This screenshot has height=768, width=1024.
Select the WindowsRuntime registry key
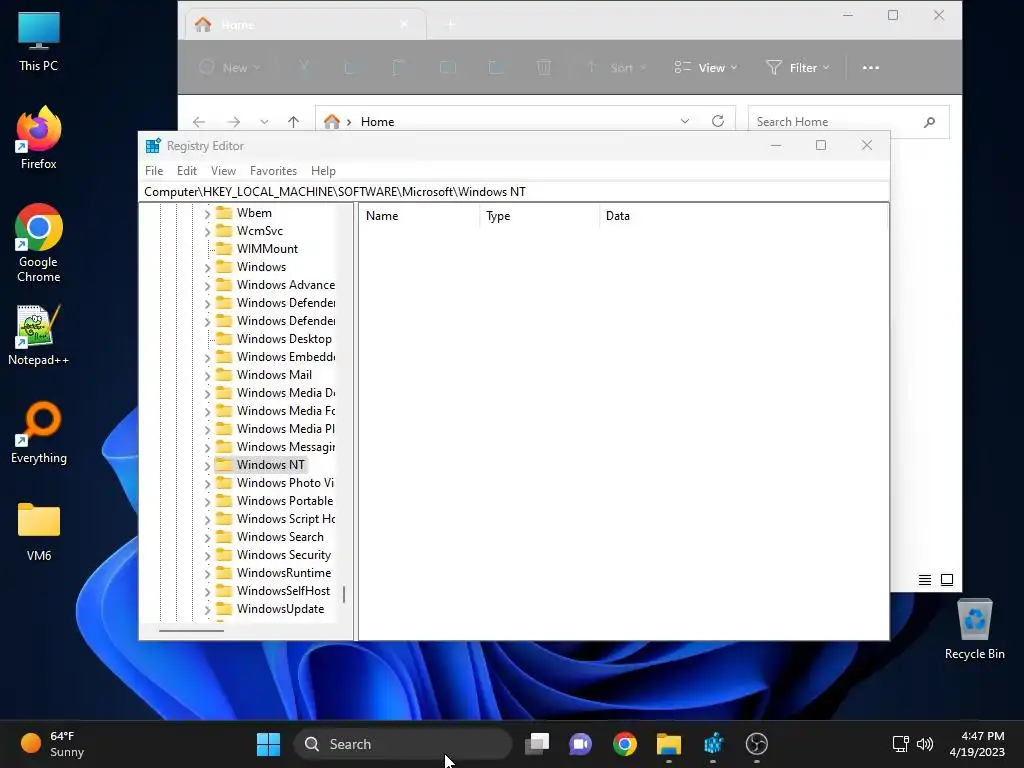[x=283, y=573]
